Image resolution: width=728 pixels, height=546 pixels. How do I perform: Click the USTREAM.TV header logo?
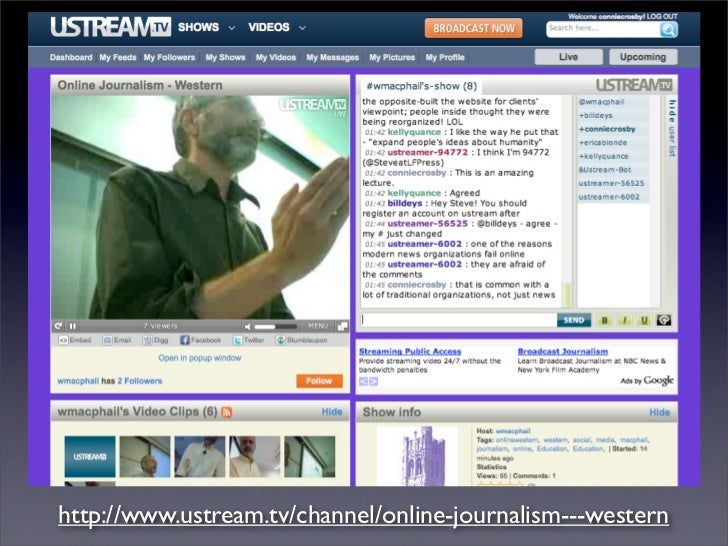[x=110, y=26]
